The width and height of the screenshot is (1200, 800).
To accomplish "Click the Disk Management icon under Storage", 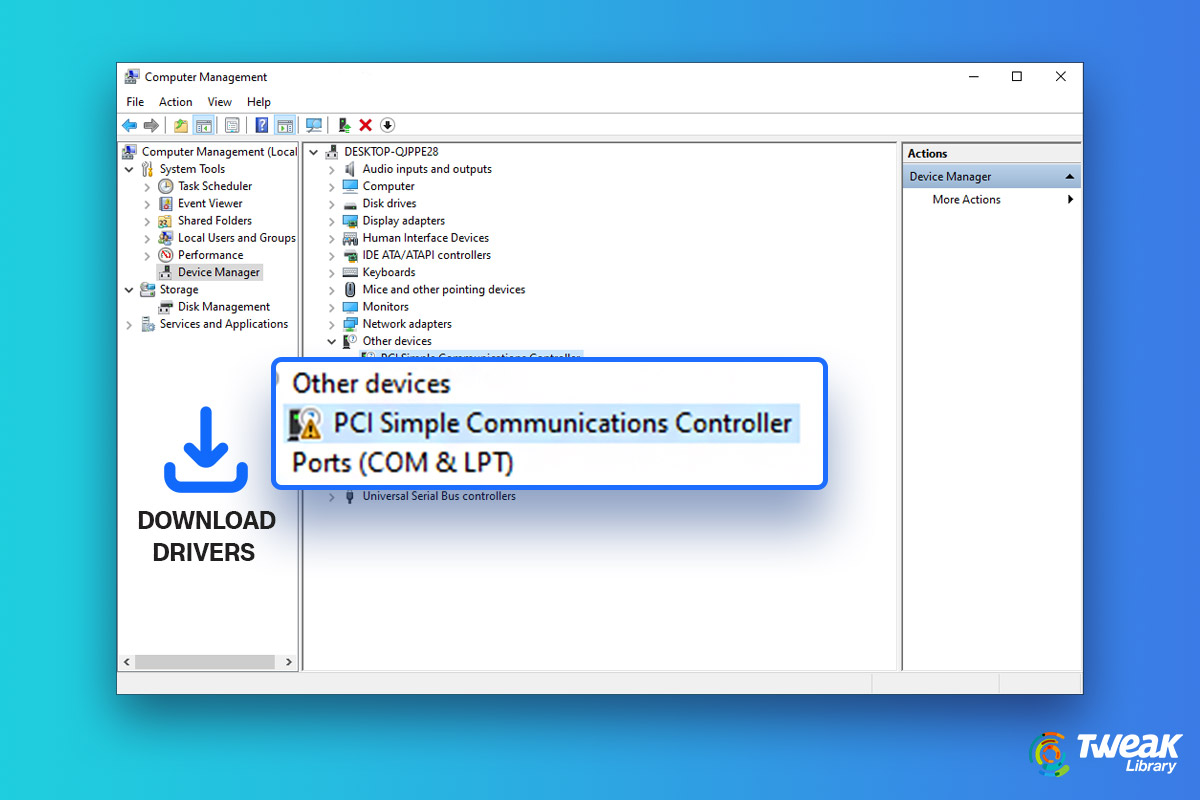I will tap(164, 306).
